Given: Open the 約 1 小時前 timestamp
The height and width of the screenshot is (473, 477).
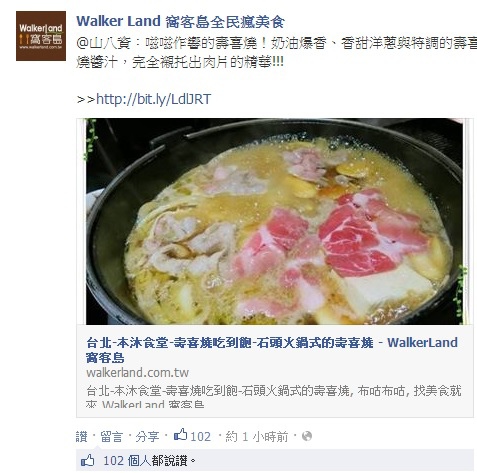Looking at the screenshot, I should click(257, 436).
